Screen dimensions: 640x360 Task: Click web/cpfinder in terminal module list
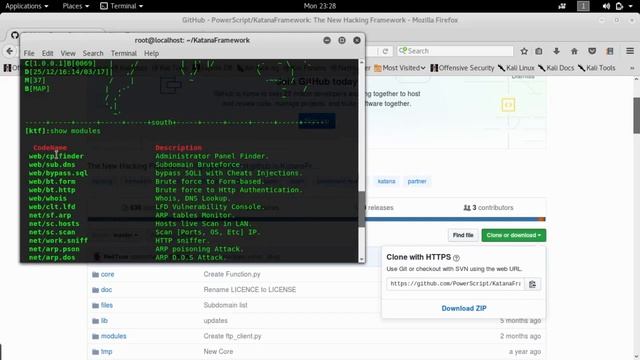(56, 156)
